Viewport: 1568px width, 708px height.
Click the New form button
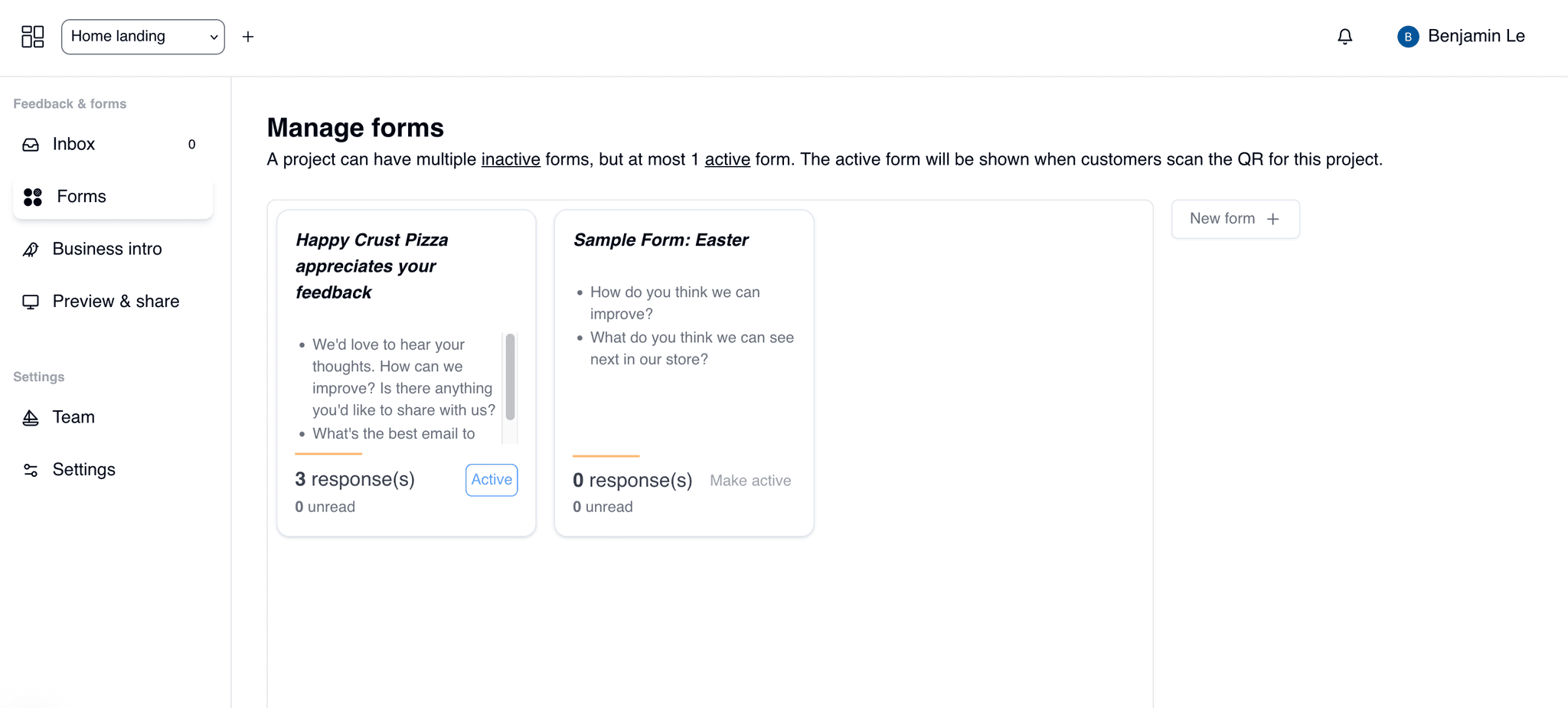(1234, 219)
